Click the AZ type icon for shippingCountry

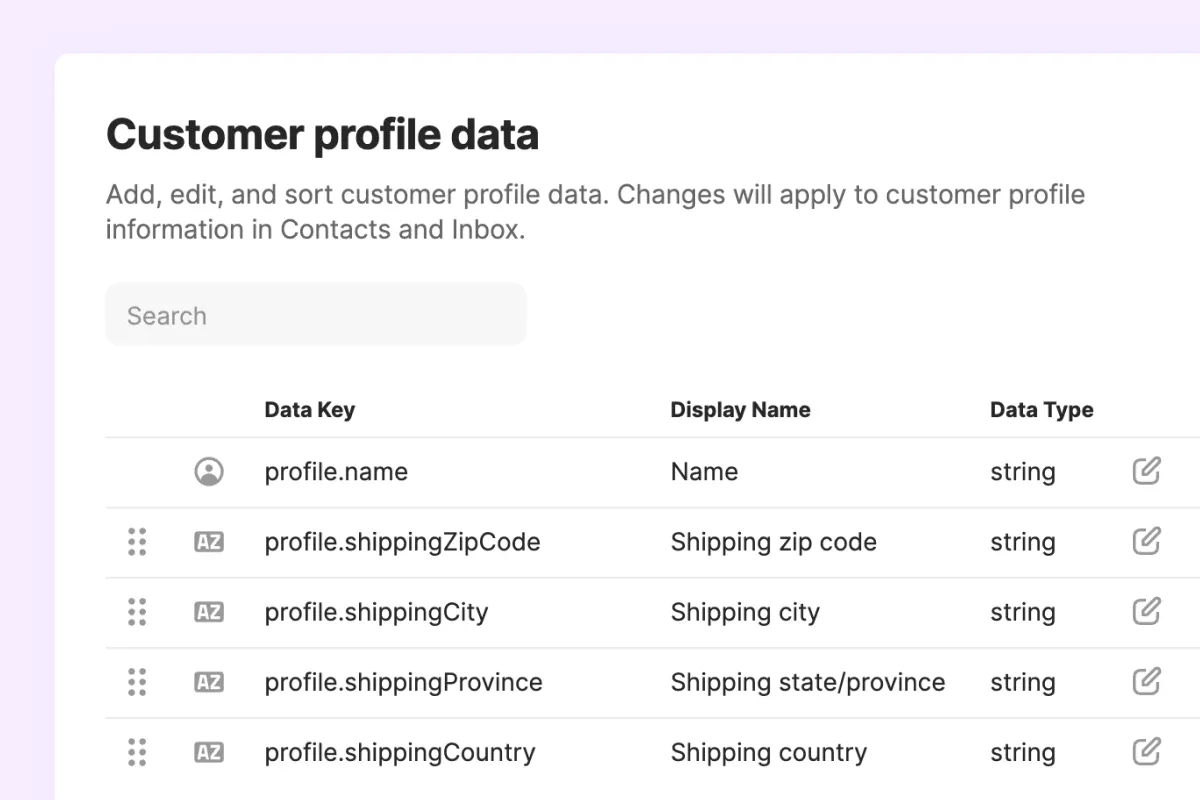click(x=209, y=752)
